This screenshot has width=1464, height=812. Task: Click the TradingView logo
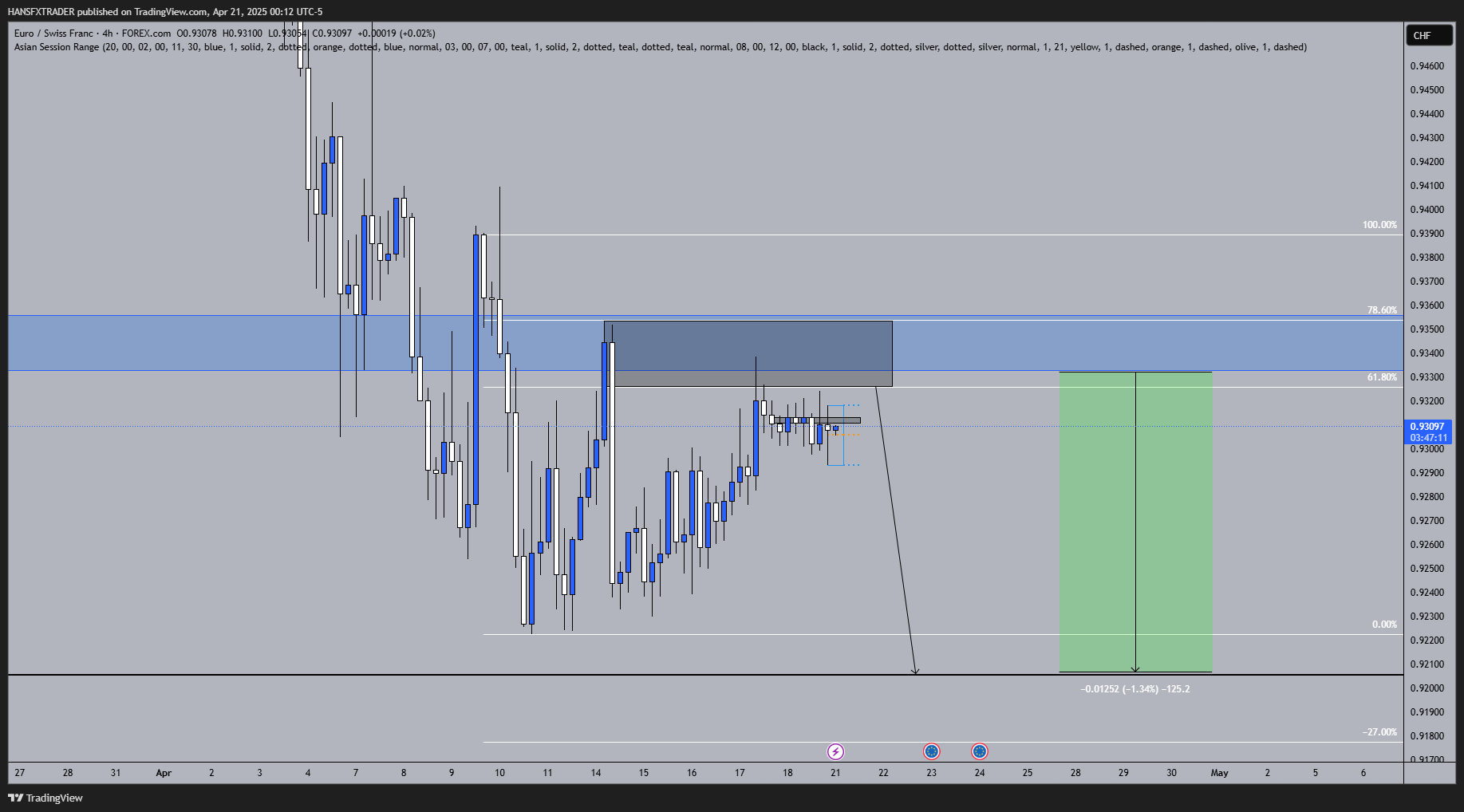click(45, 798)
